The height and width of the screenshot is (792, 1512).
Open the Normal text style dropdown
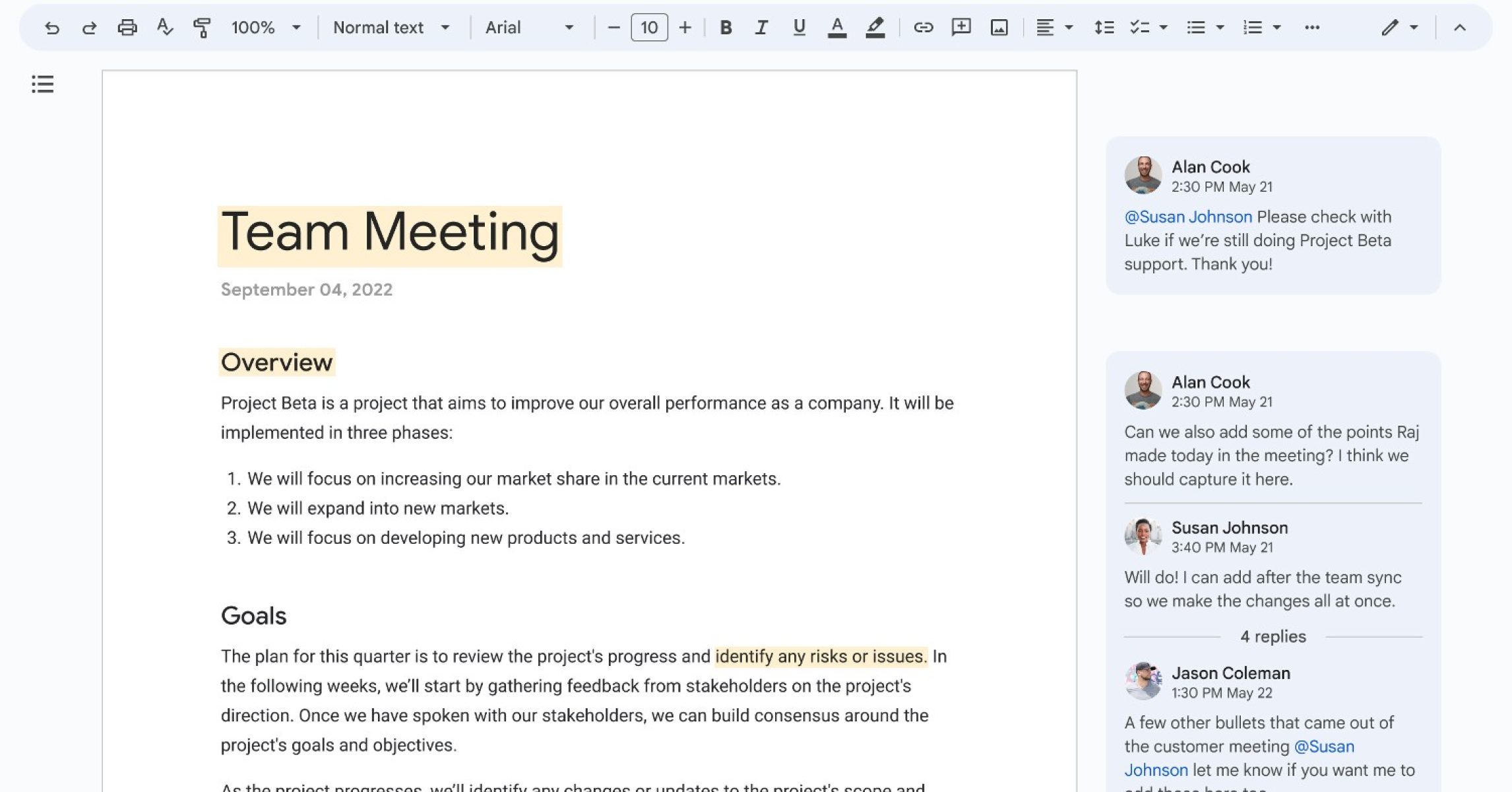coord(391,28)
